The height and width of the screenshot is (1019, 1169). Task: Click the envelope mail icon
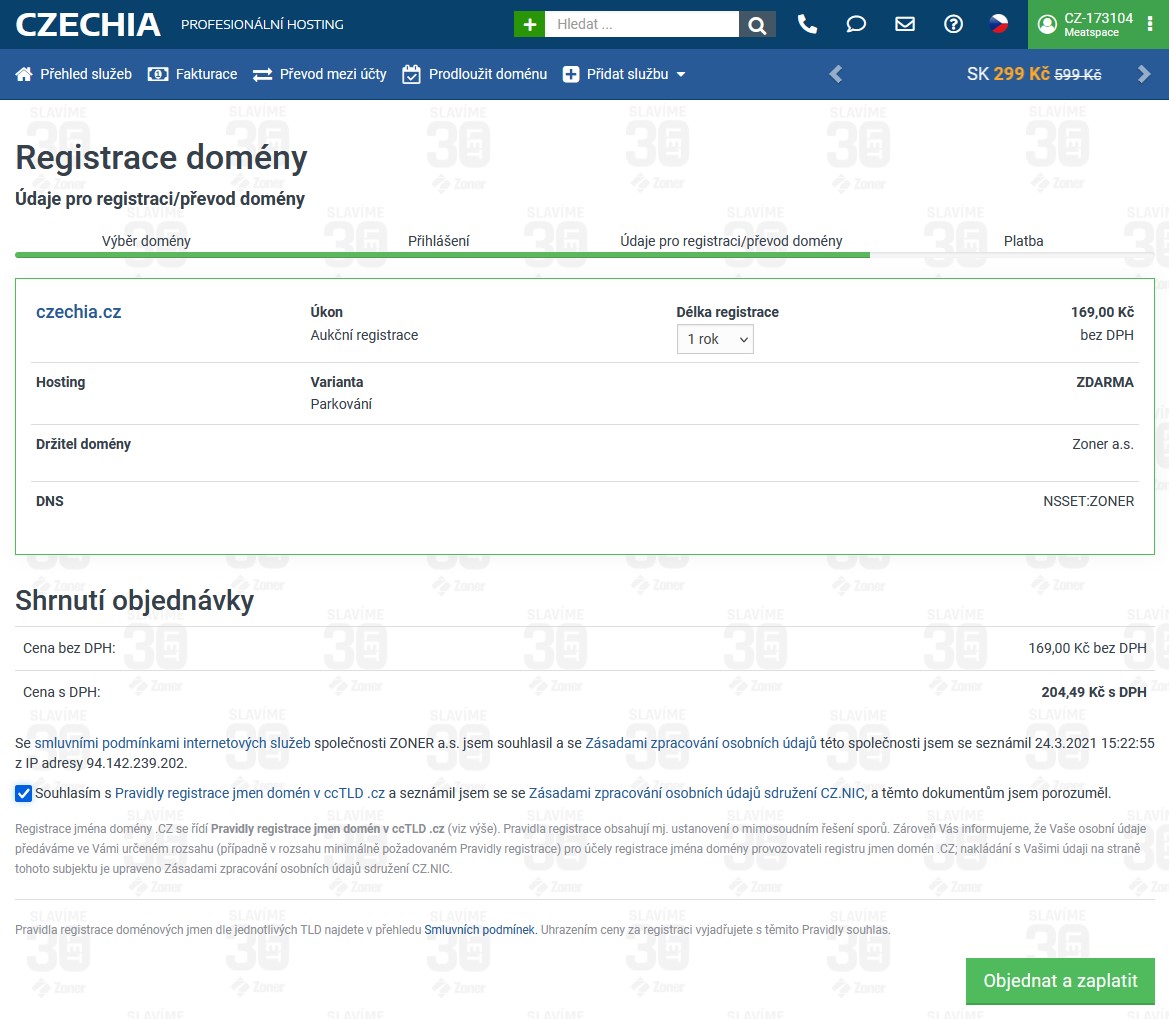905,24
